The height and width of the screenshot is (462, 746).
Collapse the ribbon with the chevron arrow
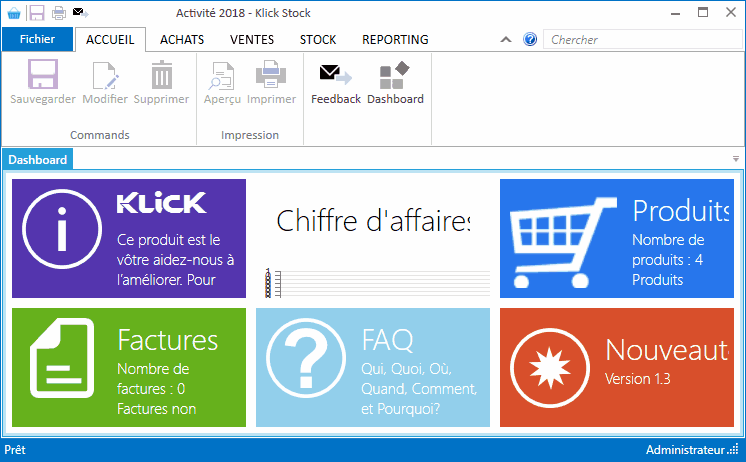click(x=508, y=40)
